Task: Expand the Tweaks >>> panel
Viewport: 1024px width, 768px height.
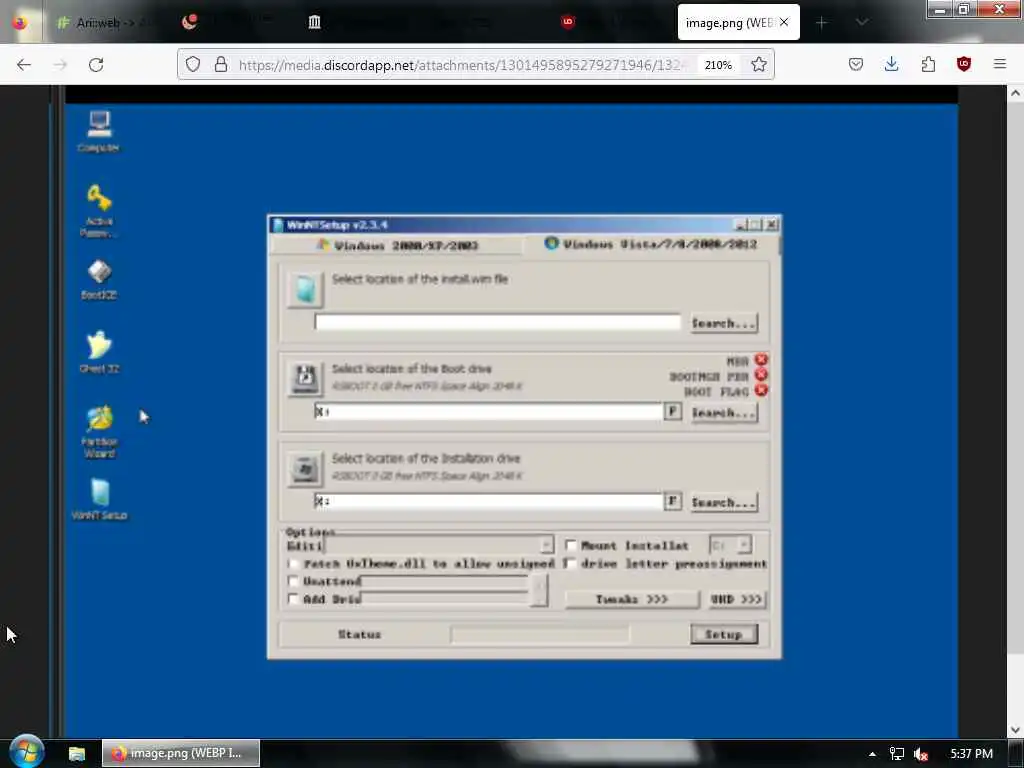Action: pyautogui.click(x=632, y=599)
